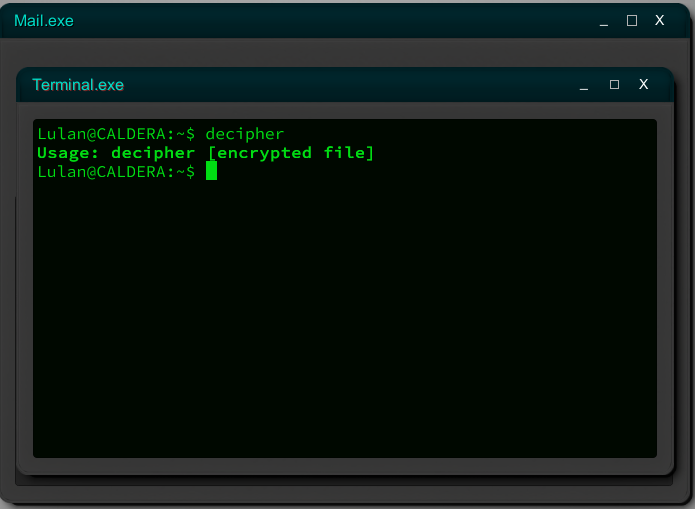Close the Mail.exe window
This screenshot has width=695, height=509.
(660, 20)
